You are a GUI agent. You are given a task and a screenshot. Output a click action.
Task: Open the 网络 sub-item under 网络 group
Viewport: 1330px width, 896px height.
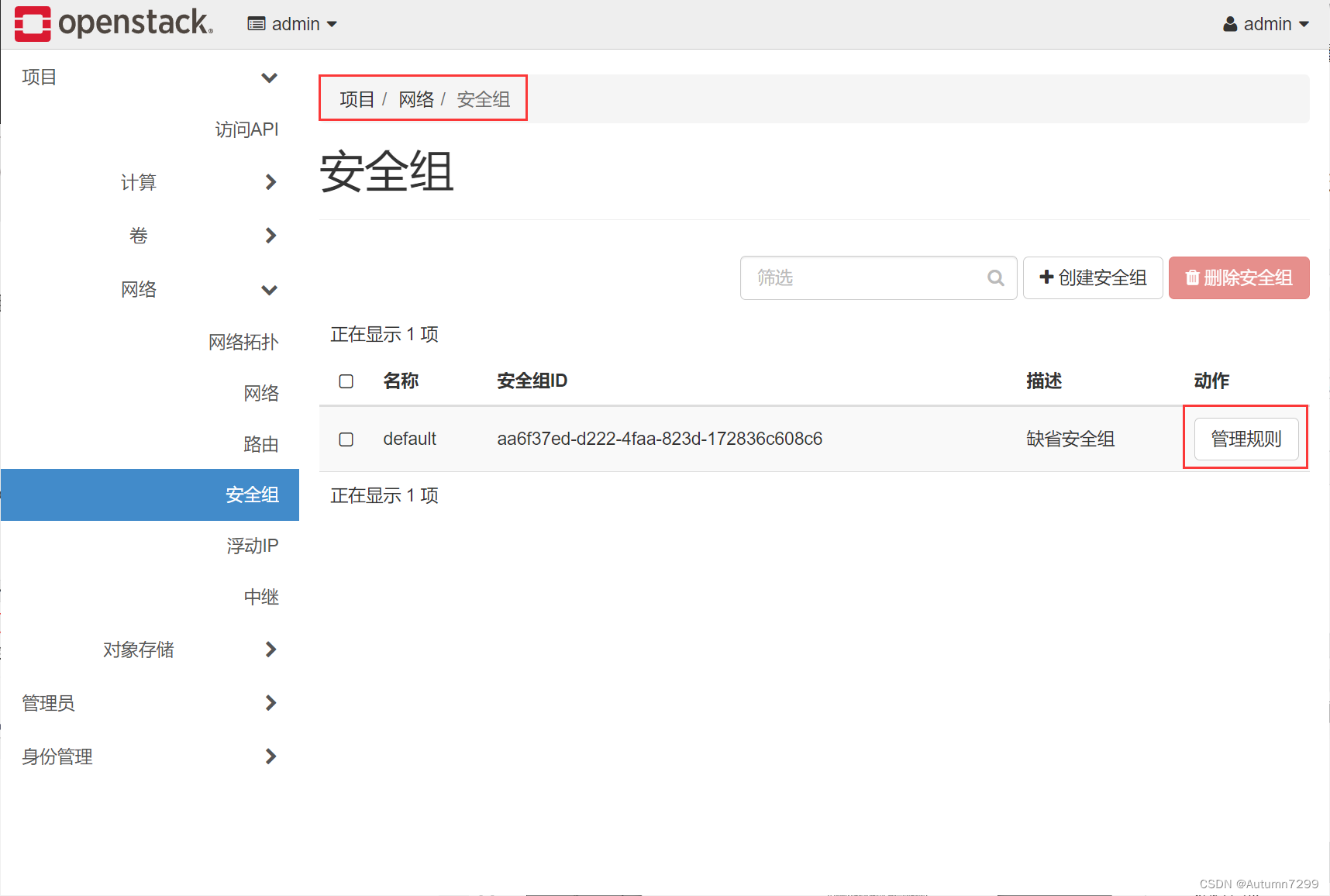[x=261, y=393]
